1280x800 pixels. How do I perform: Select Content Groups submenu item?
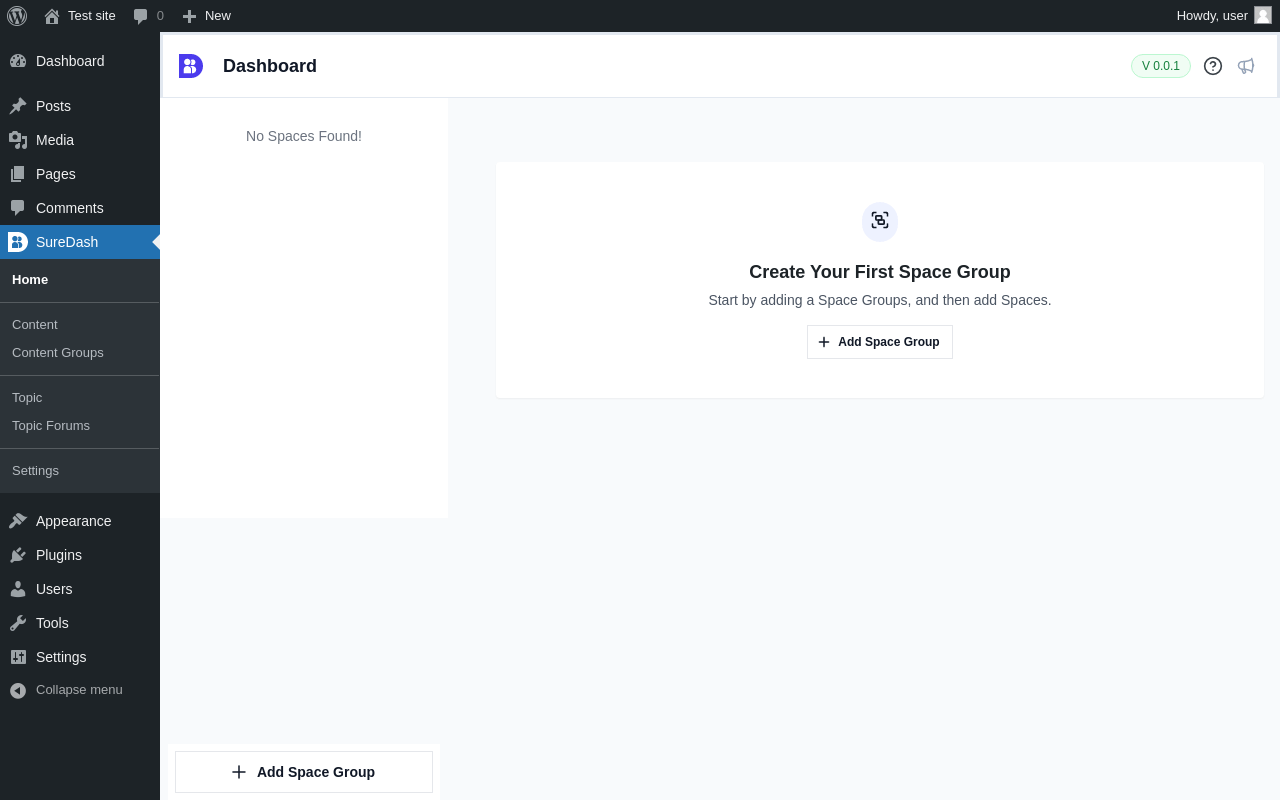click(58, 353)
